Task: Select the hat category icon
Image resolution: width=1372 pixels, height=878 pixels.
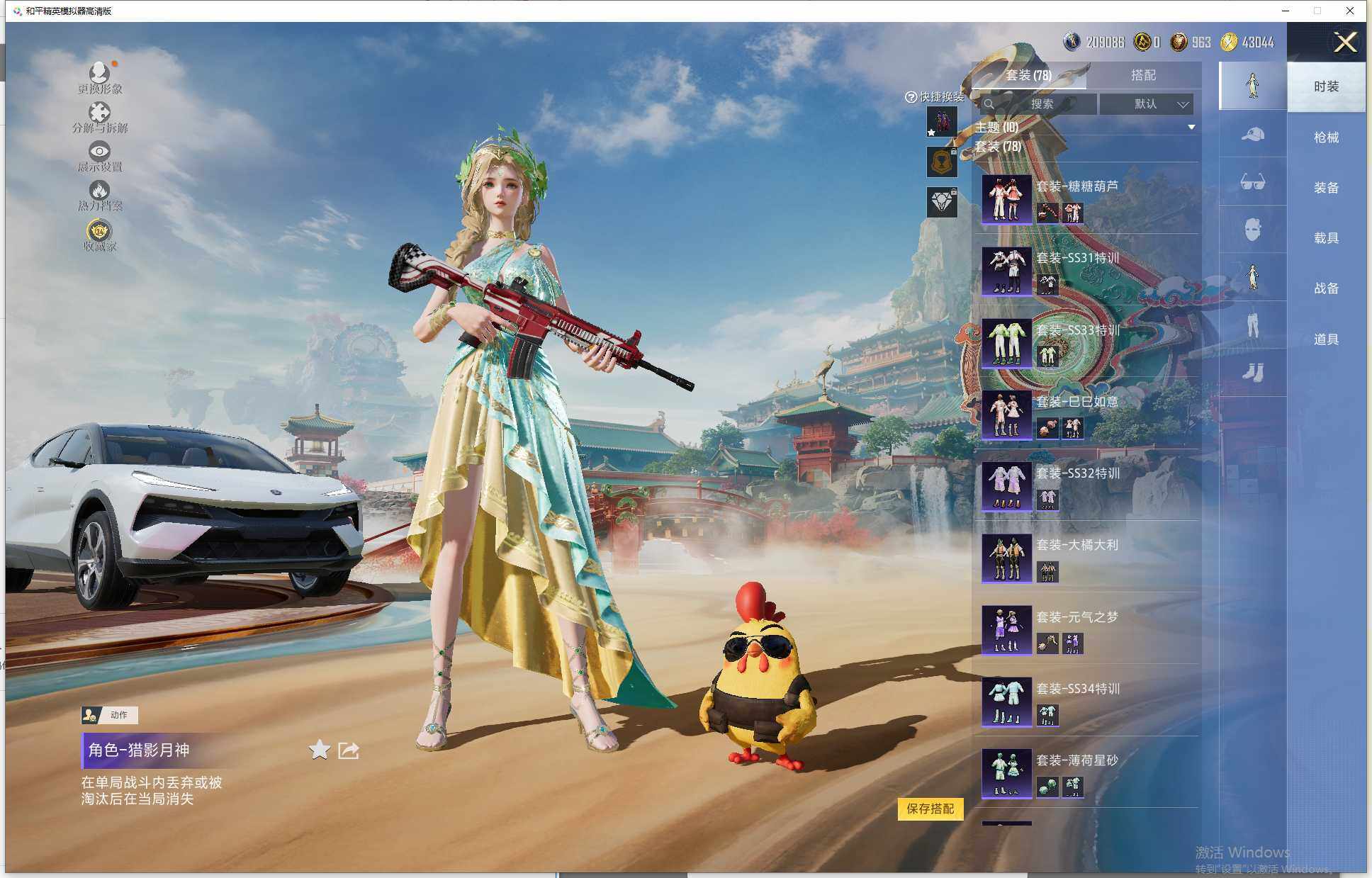Action: click(1252, 134)
